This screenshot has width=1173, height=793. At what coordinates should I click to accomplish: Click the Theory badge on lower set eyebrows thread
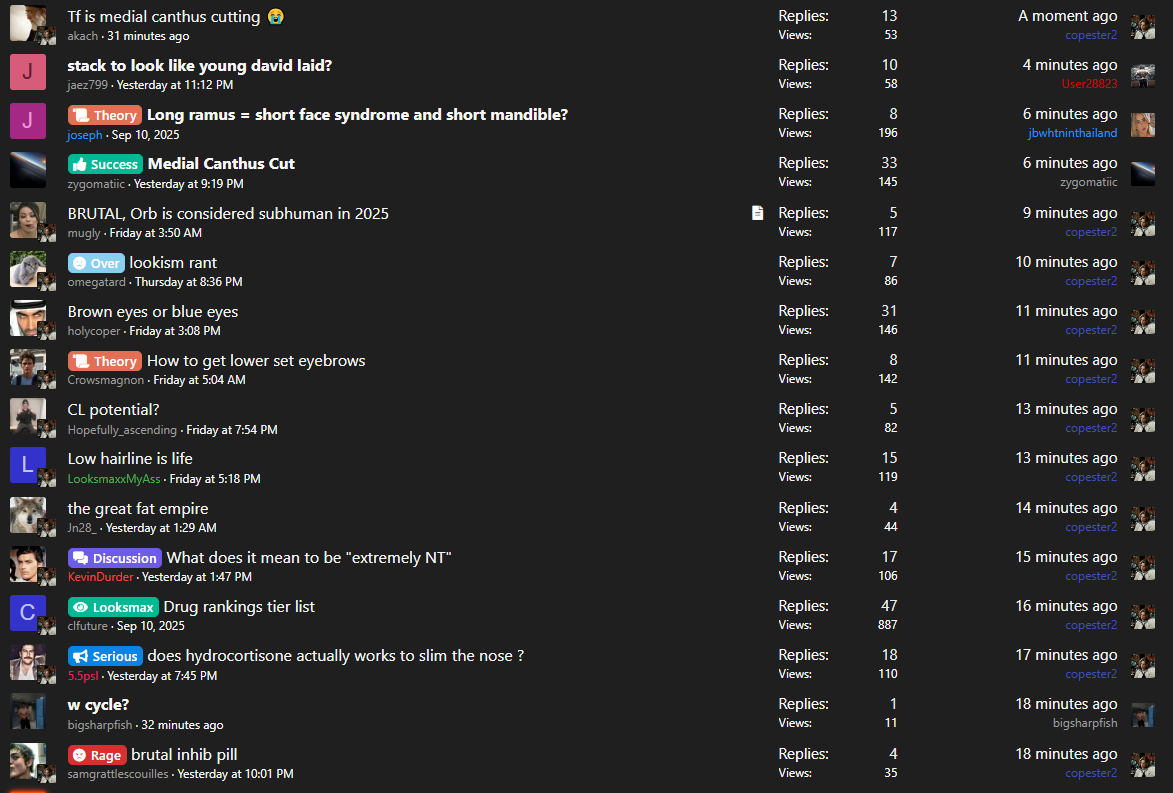(105, 361)
